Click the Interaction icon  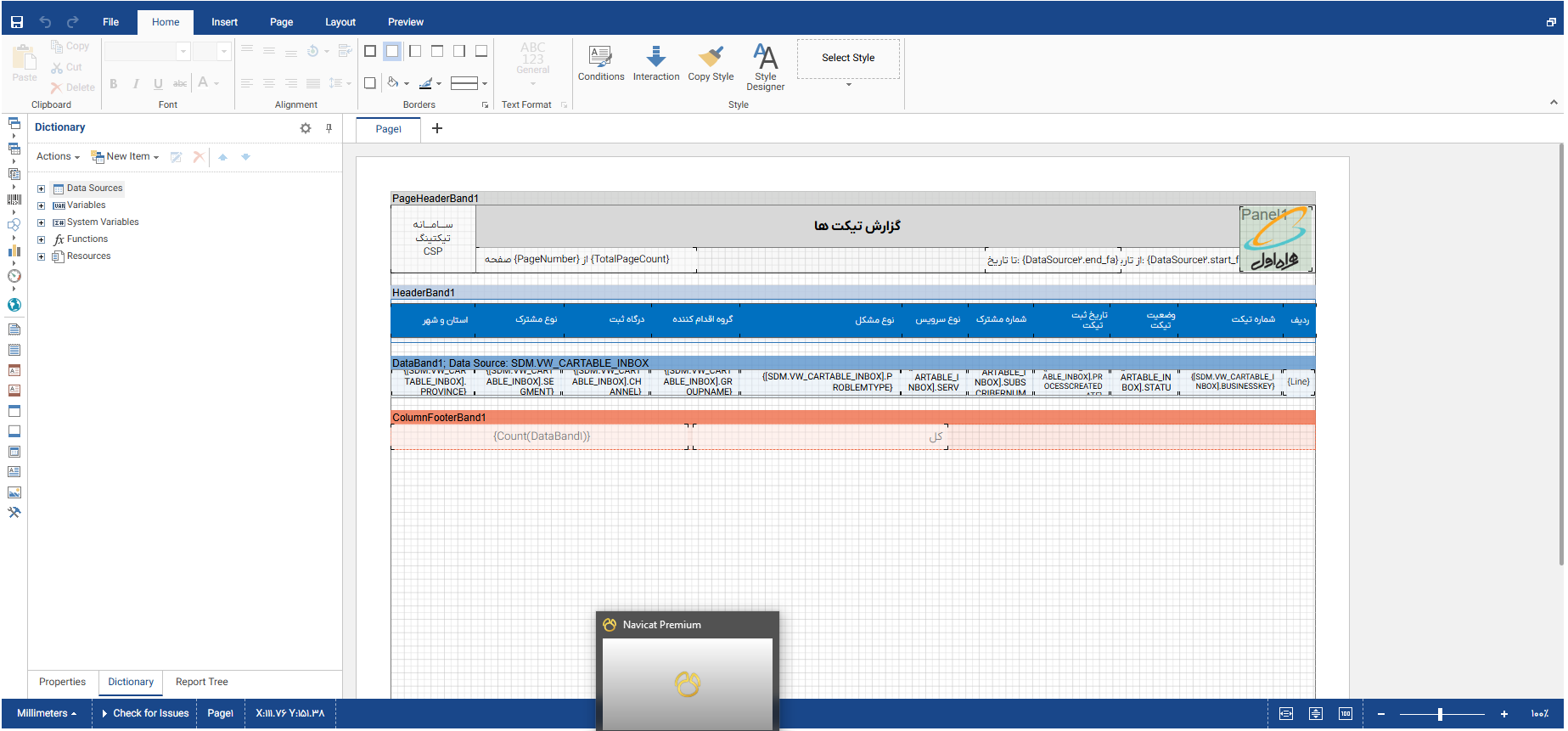coord(655,64)
